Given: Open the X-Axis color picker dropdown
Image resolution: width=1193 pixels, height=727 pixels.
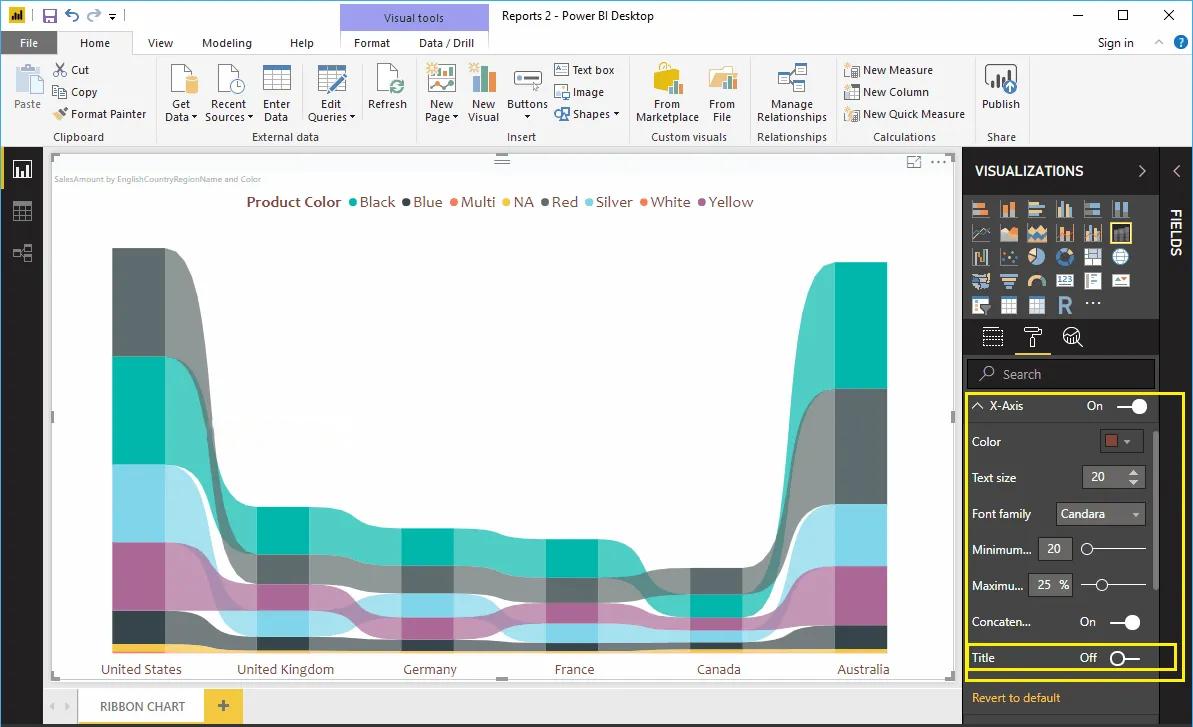Looking at the screenshot, I should pyautogui.click(x=1121, y=442).
